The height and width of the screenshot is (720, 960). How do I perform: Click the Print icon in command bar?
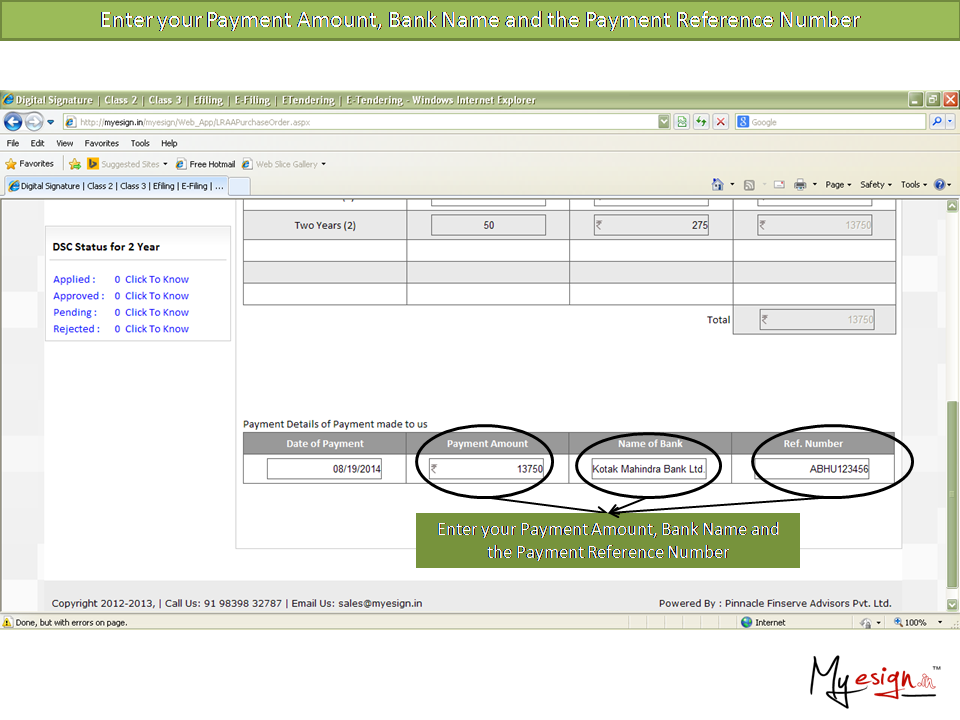tap(800, 185)
